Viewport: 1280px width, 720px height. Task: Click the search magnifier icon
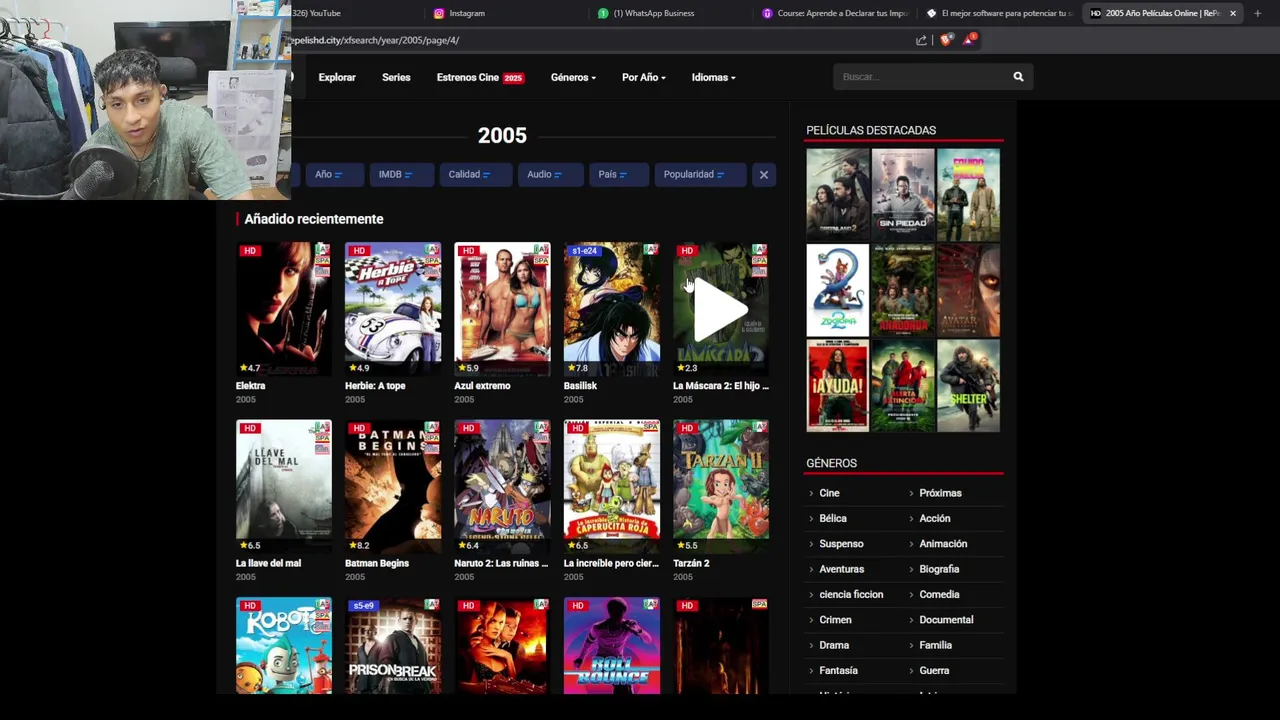1018,77
